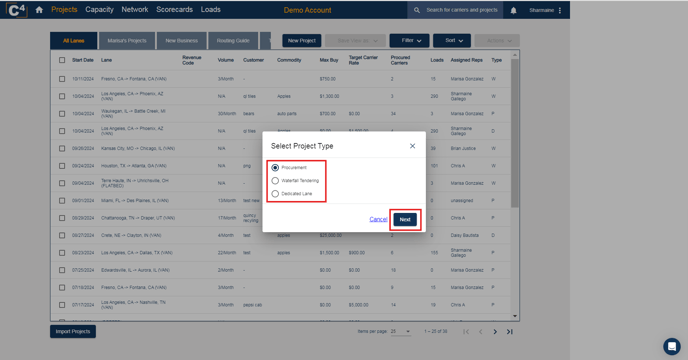Check the Kansas City, MO row checkbox
This screenshot has height=360, width=688.
[62, 148]
